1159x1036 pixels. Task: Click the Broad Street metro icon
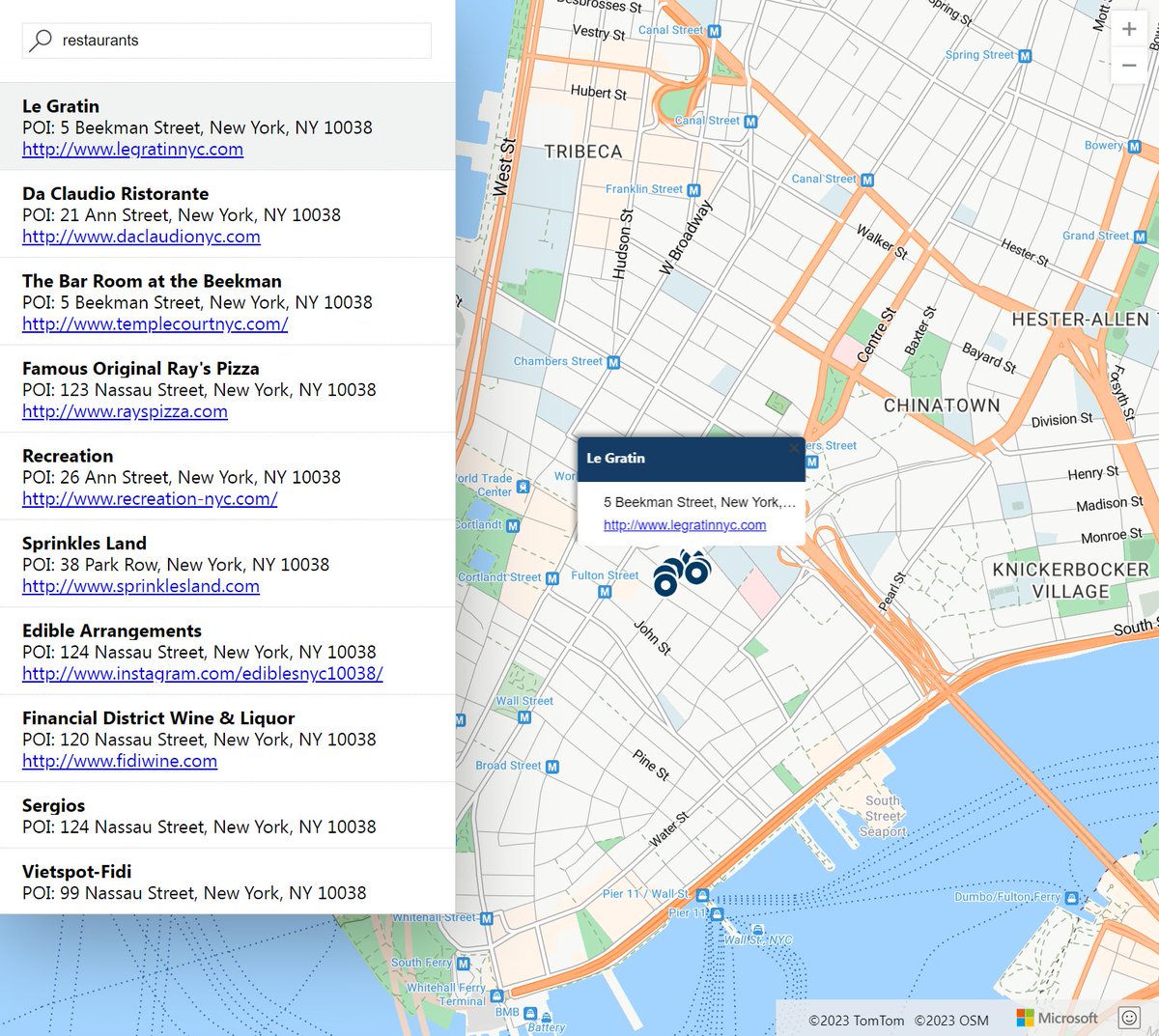tap(551, 767)
